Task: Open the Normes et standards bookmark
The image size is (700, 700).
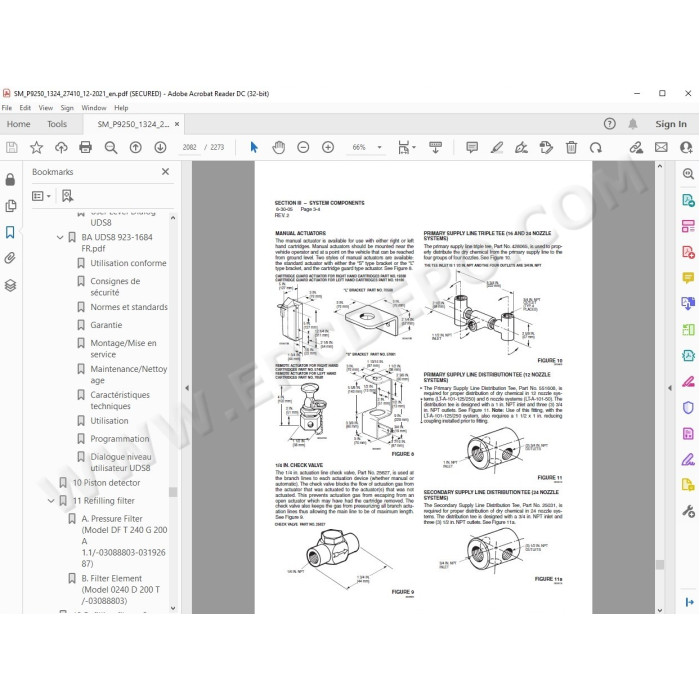Action: [129, 307]
